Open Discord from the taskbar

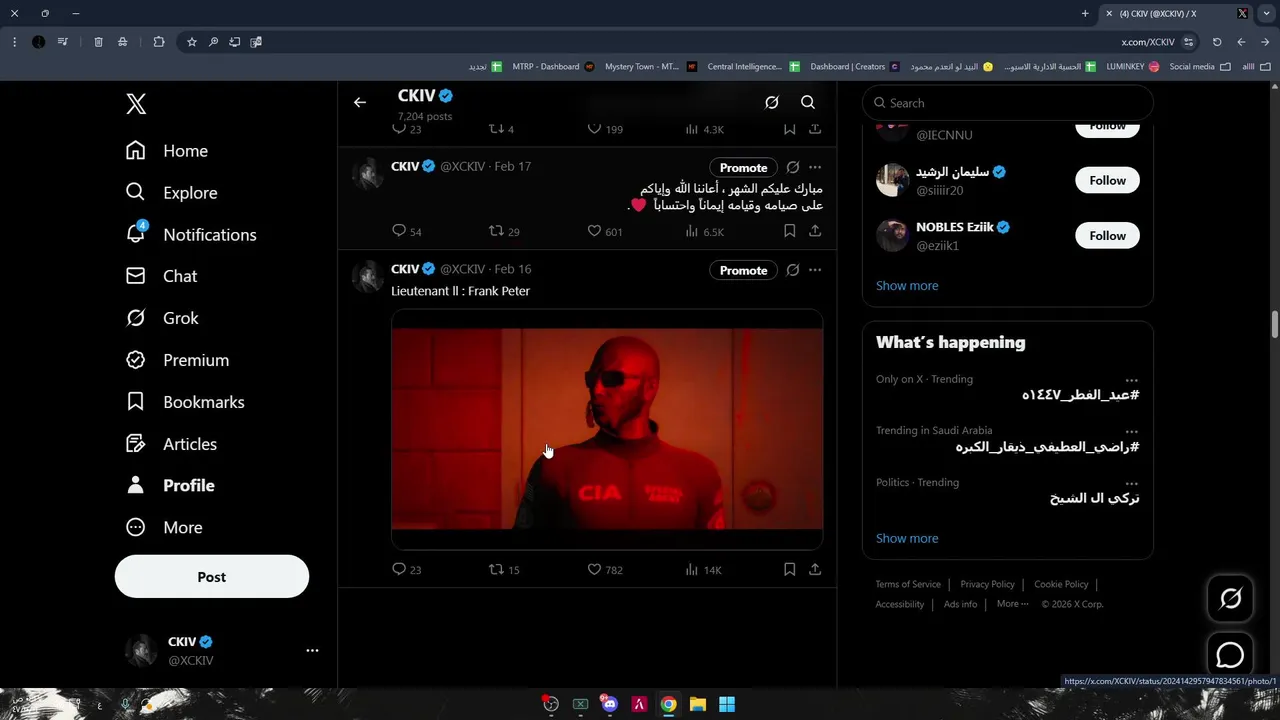[x=609, y=704]
